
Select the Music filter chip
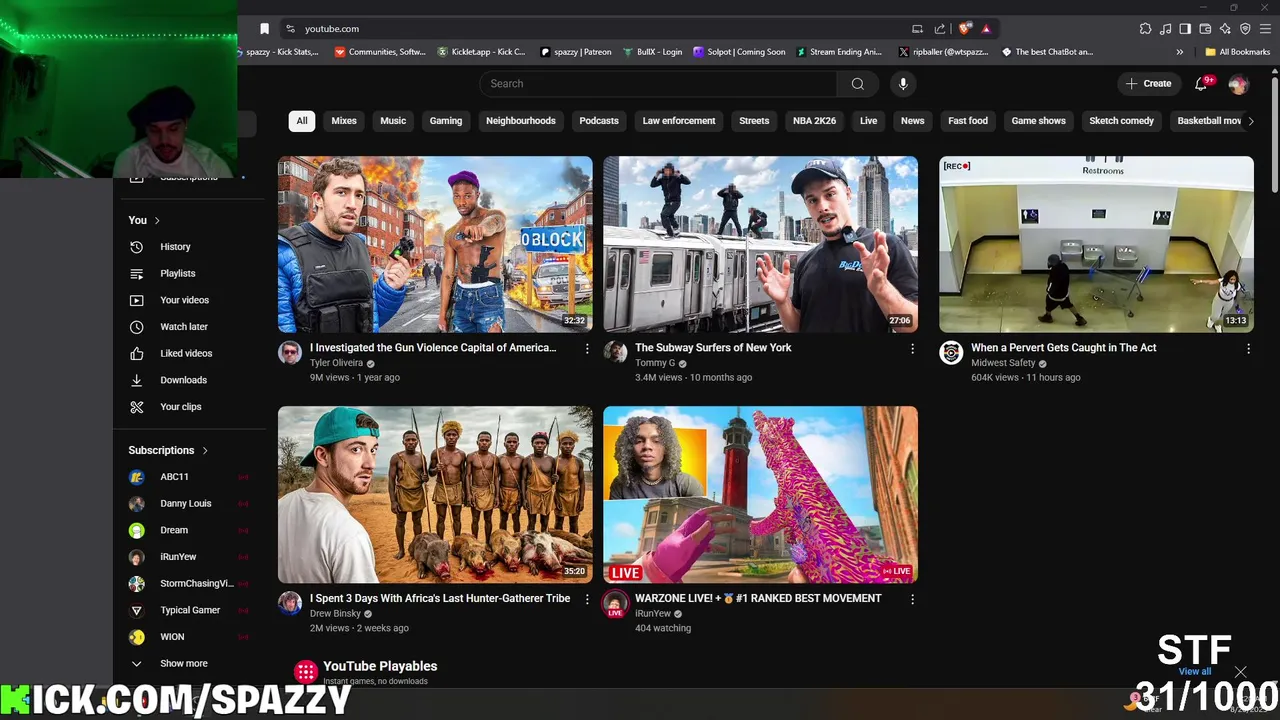(x=393, y=121)
